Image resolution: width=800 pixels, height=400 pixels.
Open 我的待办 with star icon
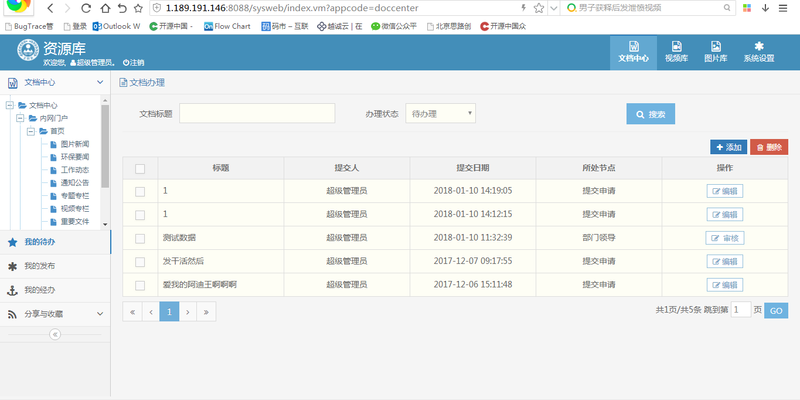pos(55,242)
